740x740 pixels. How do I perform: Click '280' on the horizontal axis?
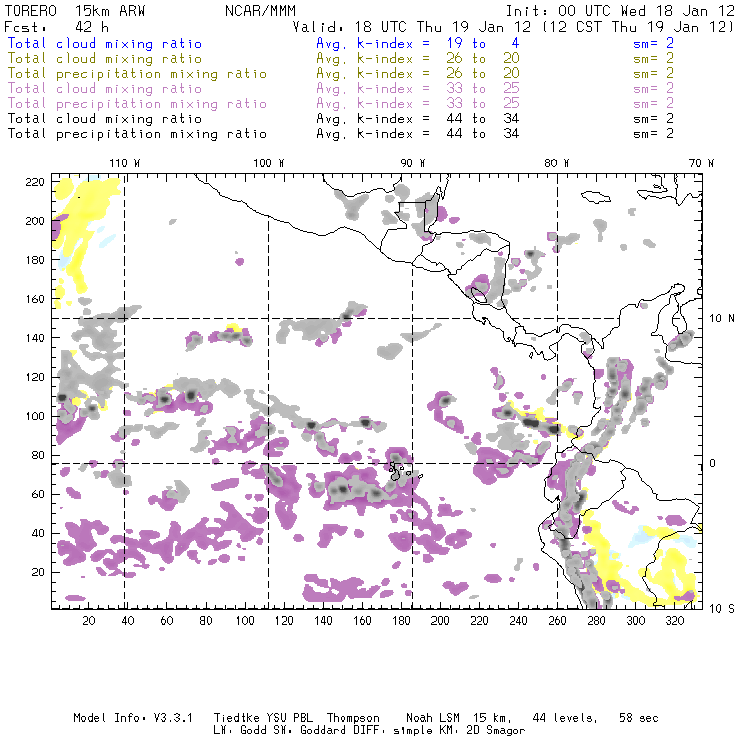pos(596,621)
